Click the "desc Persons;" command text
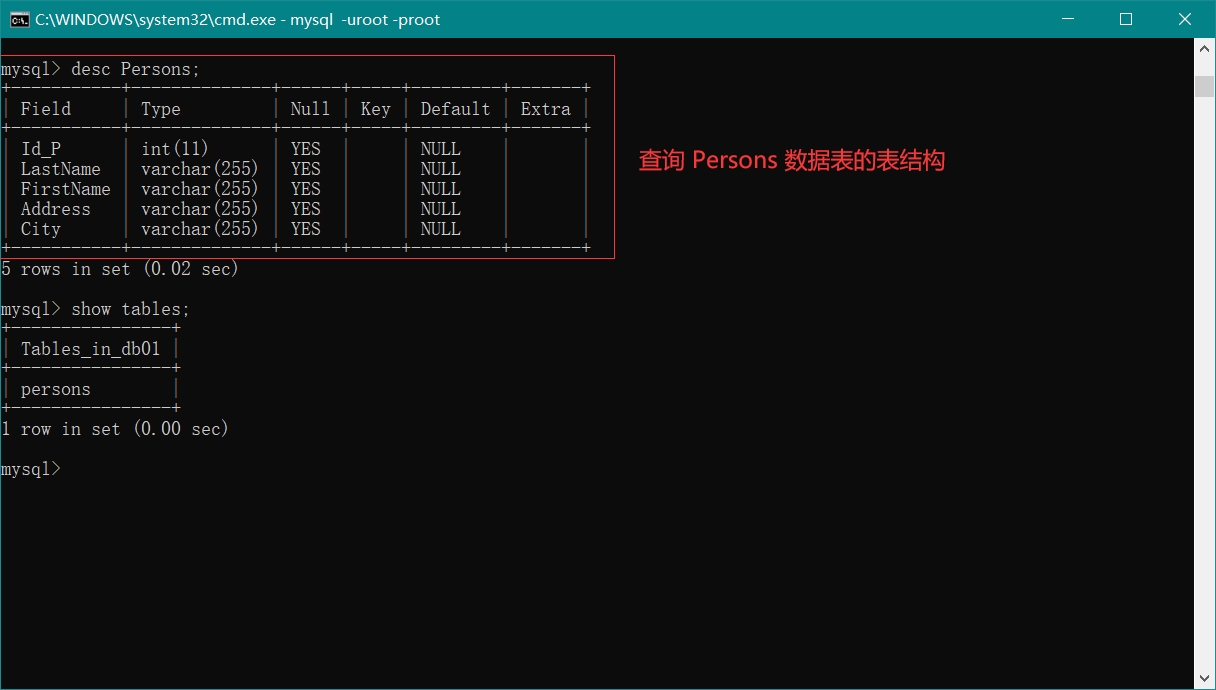1216x690 pixels. [x=135, y=69]
